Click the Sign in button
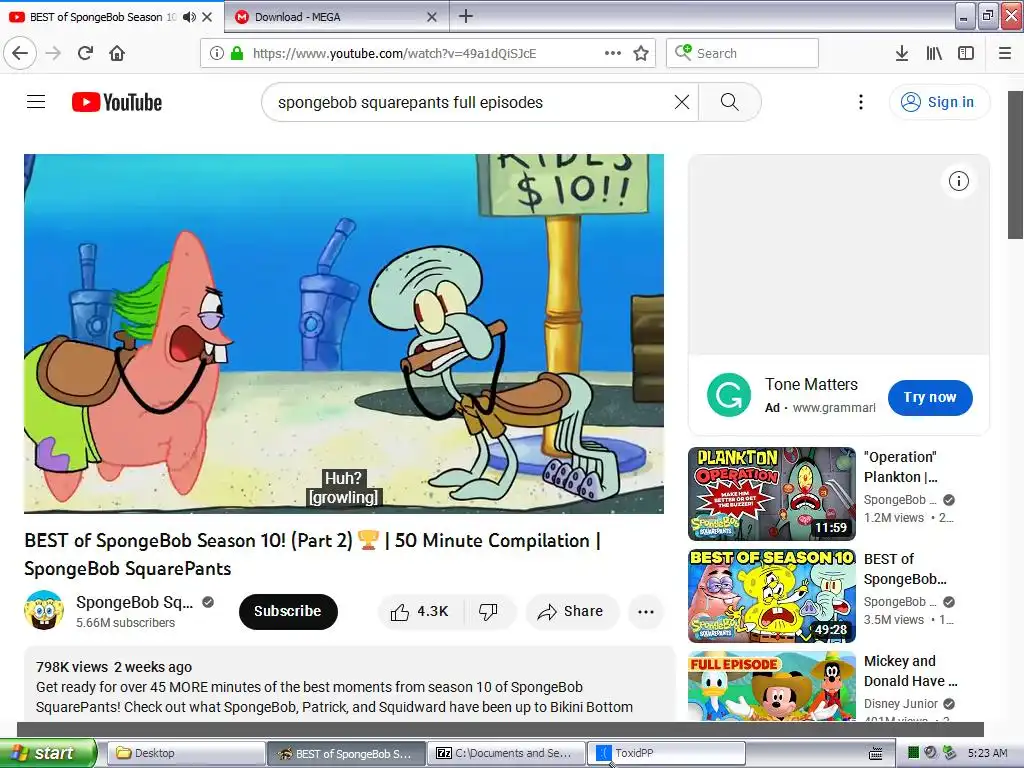1024x768 pixels. pyautogui.click(x=939, y=102)
